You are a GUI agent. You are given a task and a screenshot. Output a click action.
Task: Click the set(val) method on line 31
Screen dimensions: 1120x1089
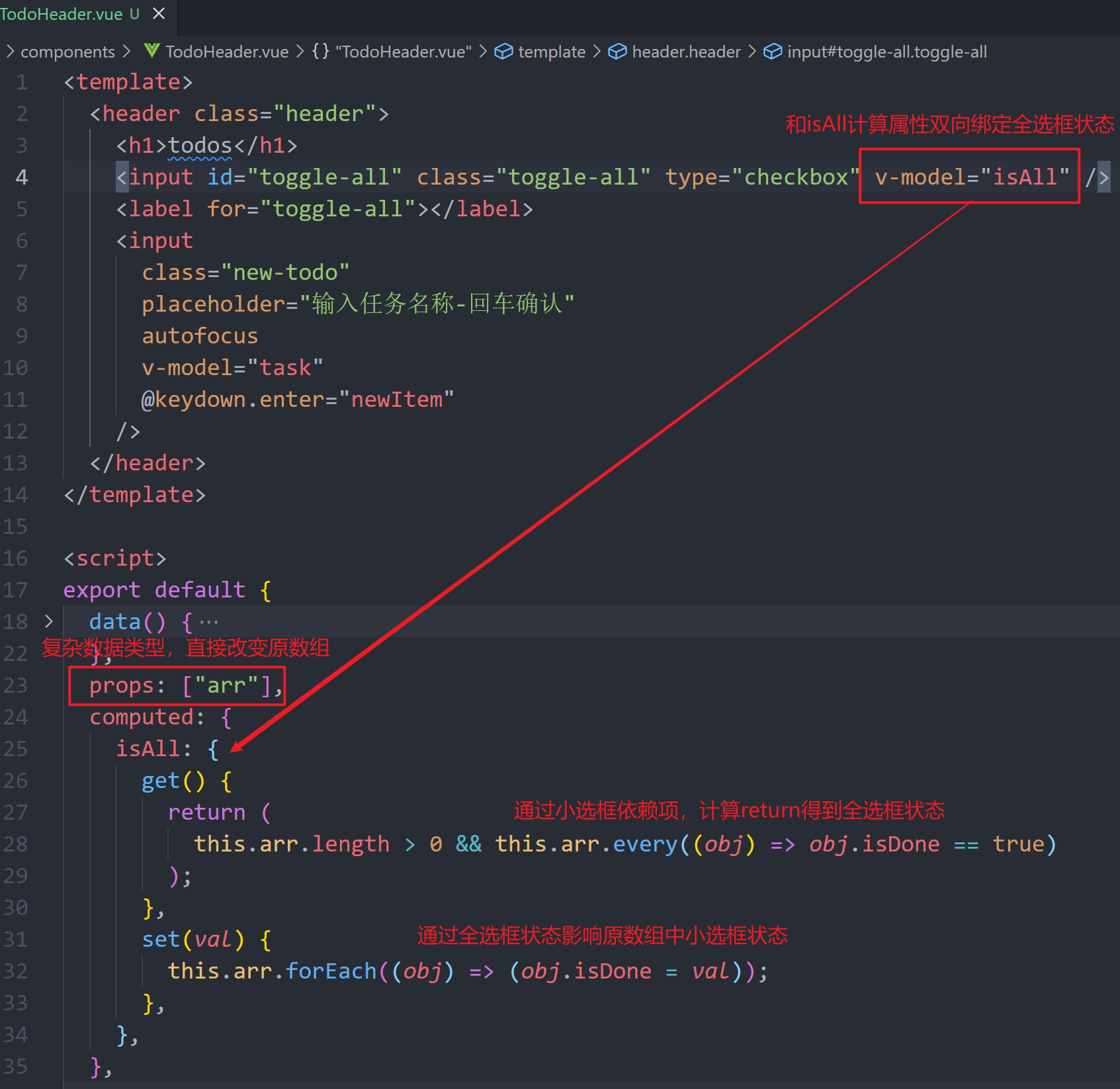[193, 939]
